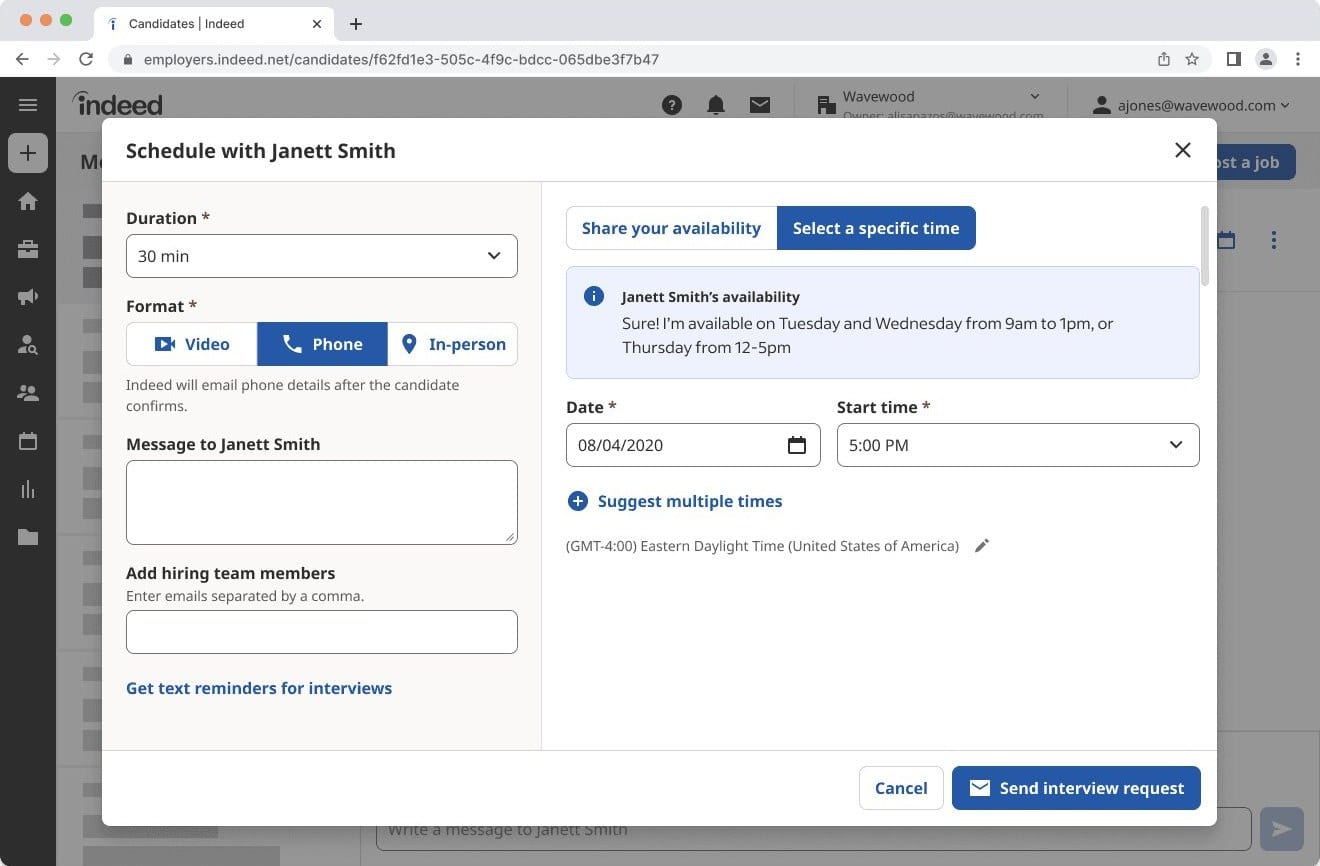Viewport: 1320px width, 866px height.
Task: Open the help question mark icon
Action: [672, 105]
